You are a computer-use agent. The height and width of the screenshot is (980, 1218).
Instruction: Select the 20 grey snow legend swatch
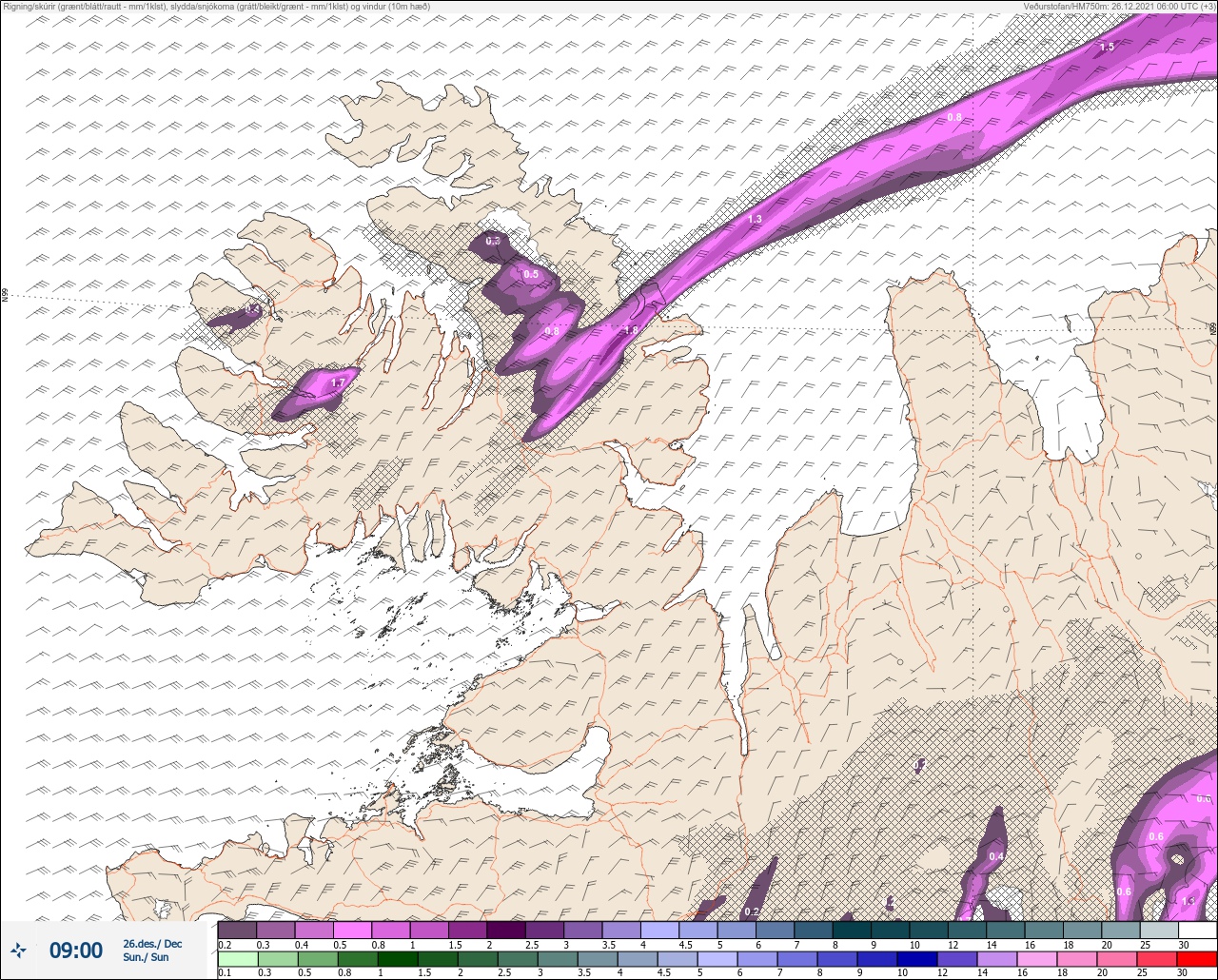(x=1120, y=930)
